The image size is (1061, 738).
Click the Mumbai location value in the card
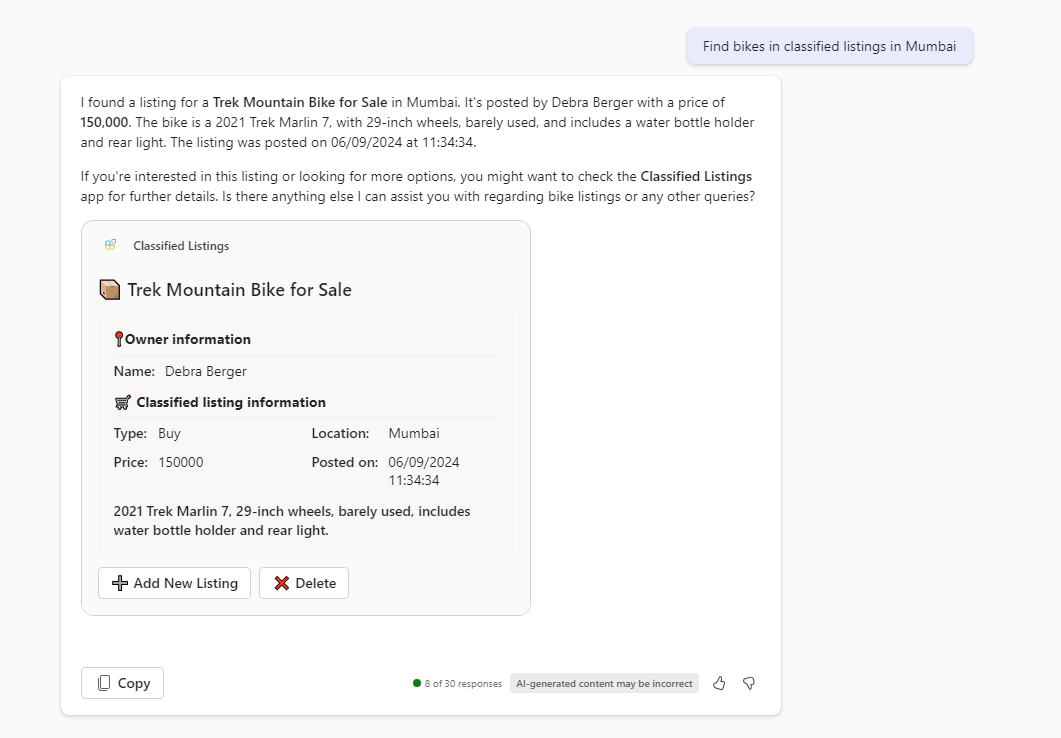click(414, 433)
